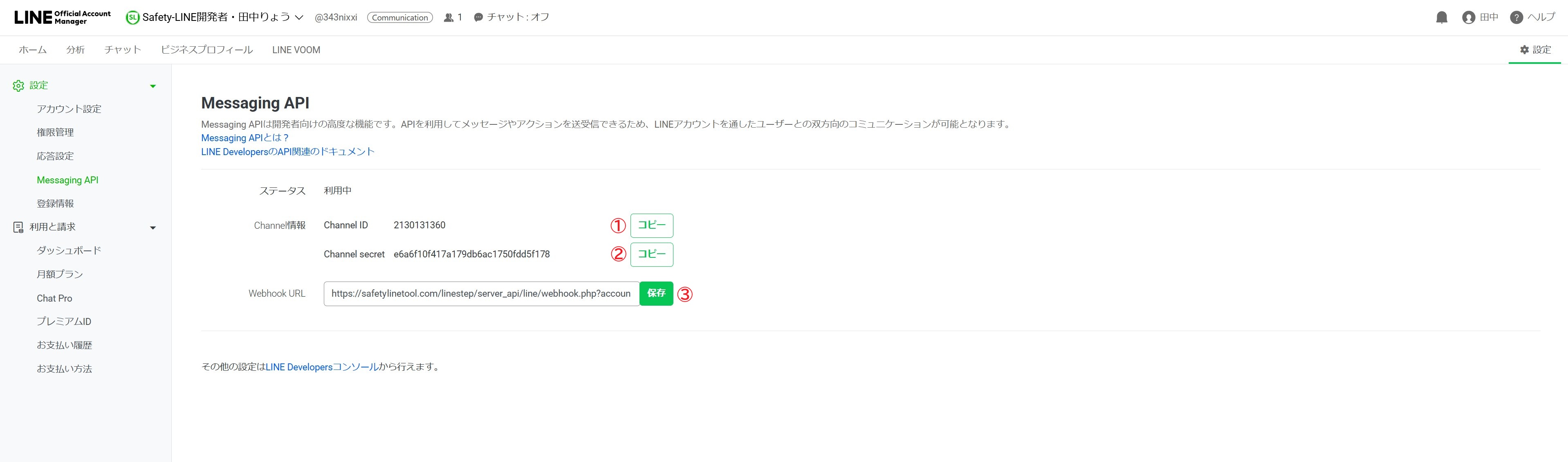1568x462 pixels.
Task: Click the Webhook URL input field
Action: click(x=482, y=294)
